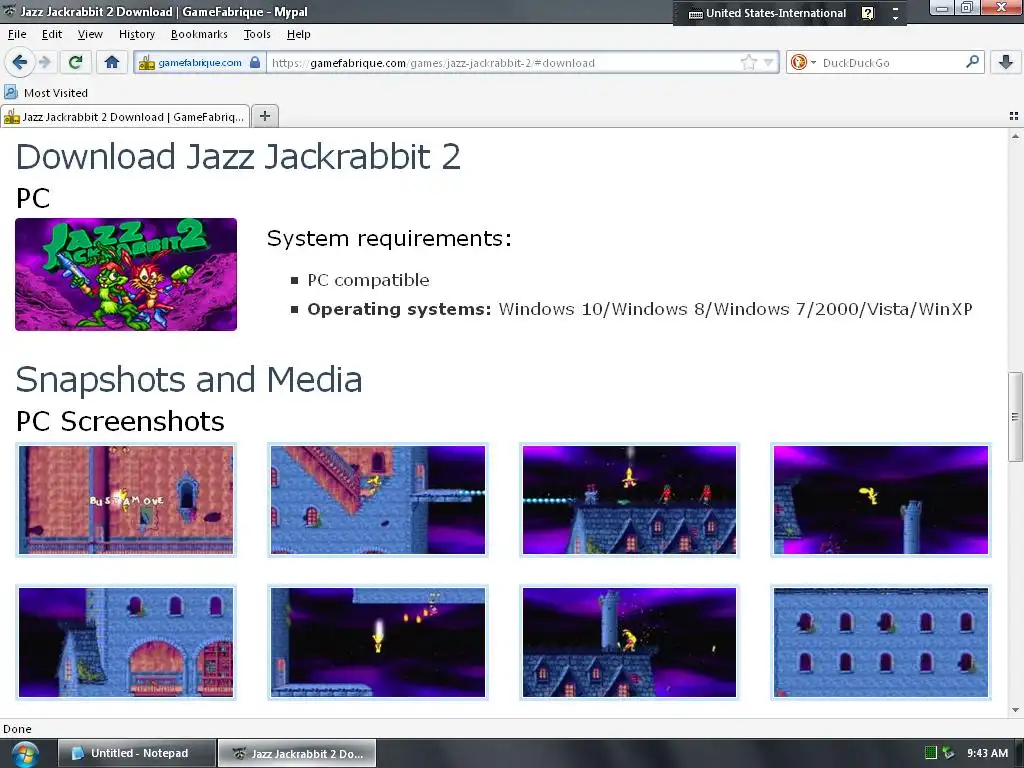The width and height of the screenshot is (1024, 768).
Task: Open the URL history dropdown arrow
Action: (x=769, y=63)
